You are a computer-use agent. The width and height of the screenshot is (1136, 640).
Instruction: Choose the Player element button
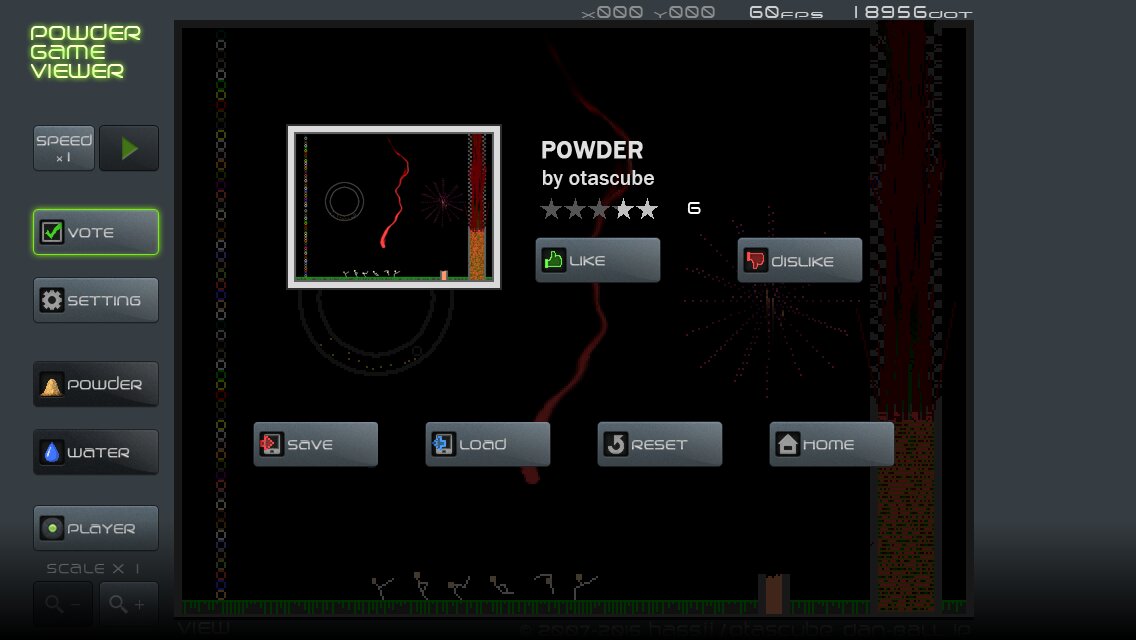96,528
